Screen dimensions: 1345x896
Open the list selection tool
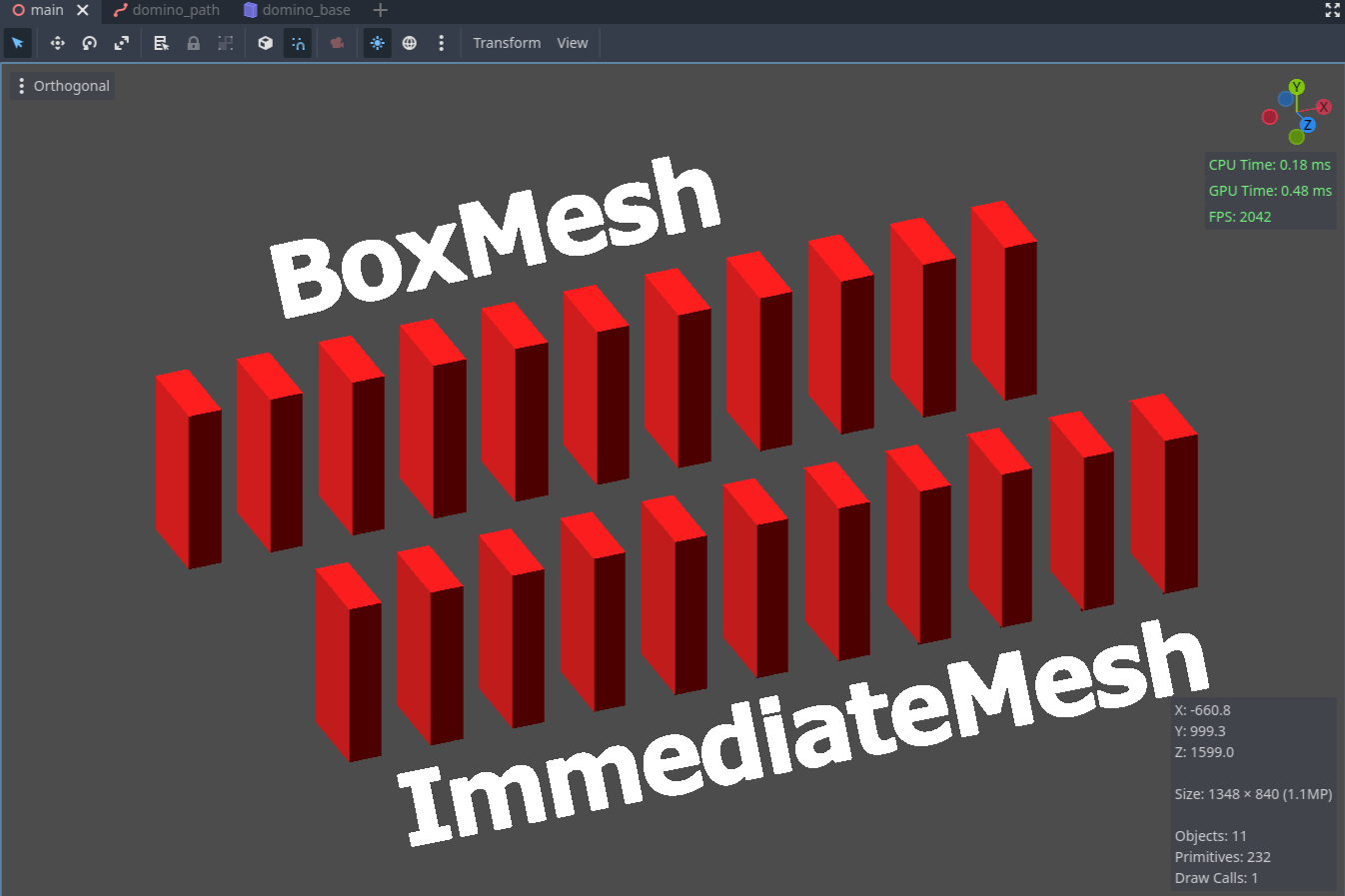pyautogui.click(x=161, y=43)
